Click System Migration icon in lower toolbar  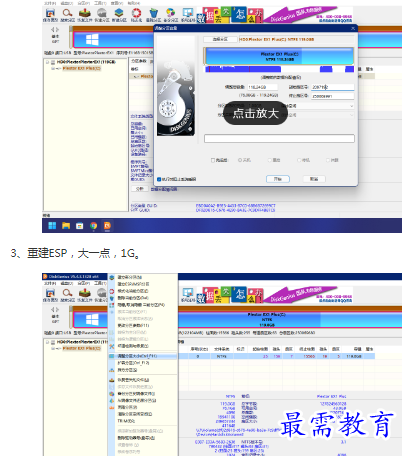pyautogui.click(x=188, y=293)
